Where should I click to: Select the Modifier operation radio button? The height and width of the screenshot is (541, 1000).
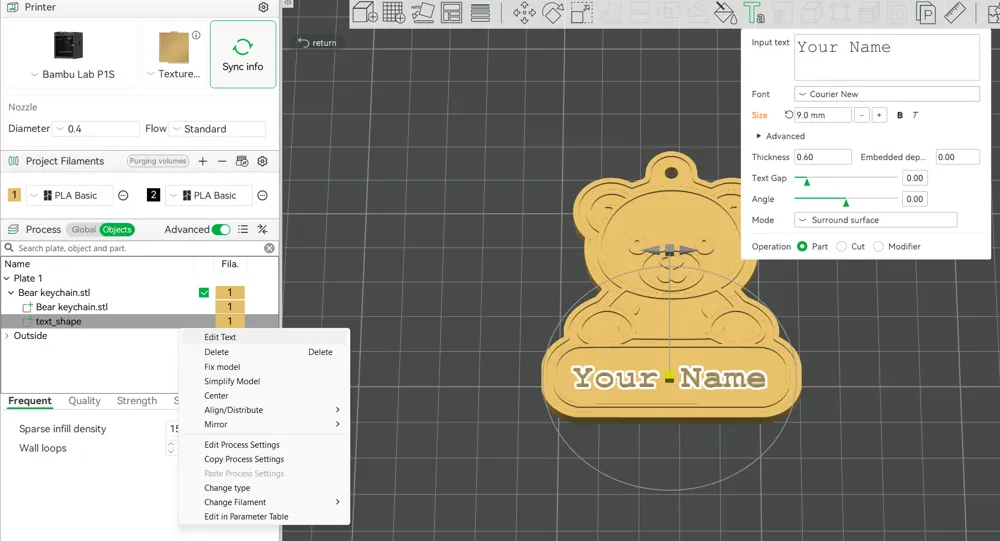878,246
